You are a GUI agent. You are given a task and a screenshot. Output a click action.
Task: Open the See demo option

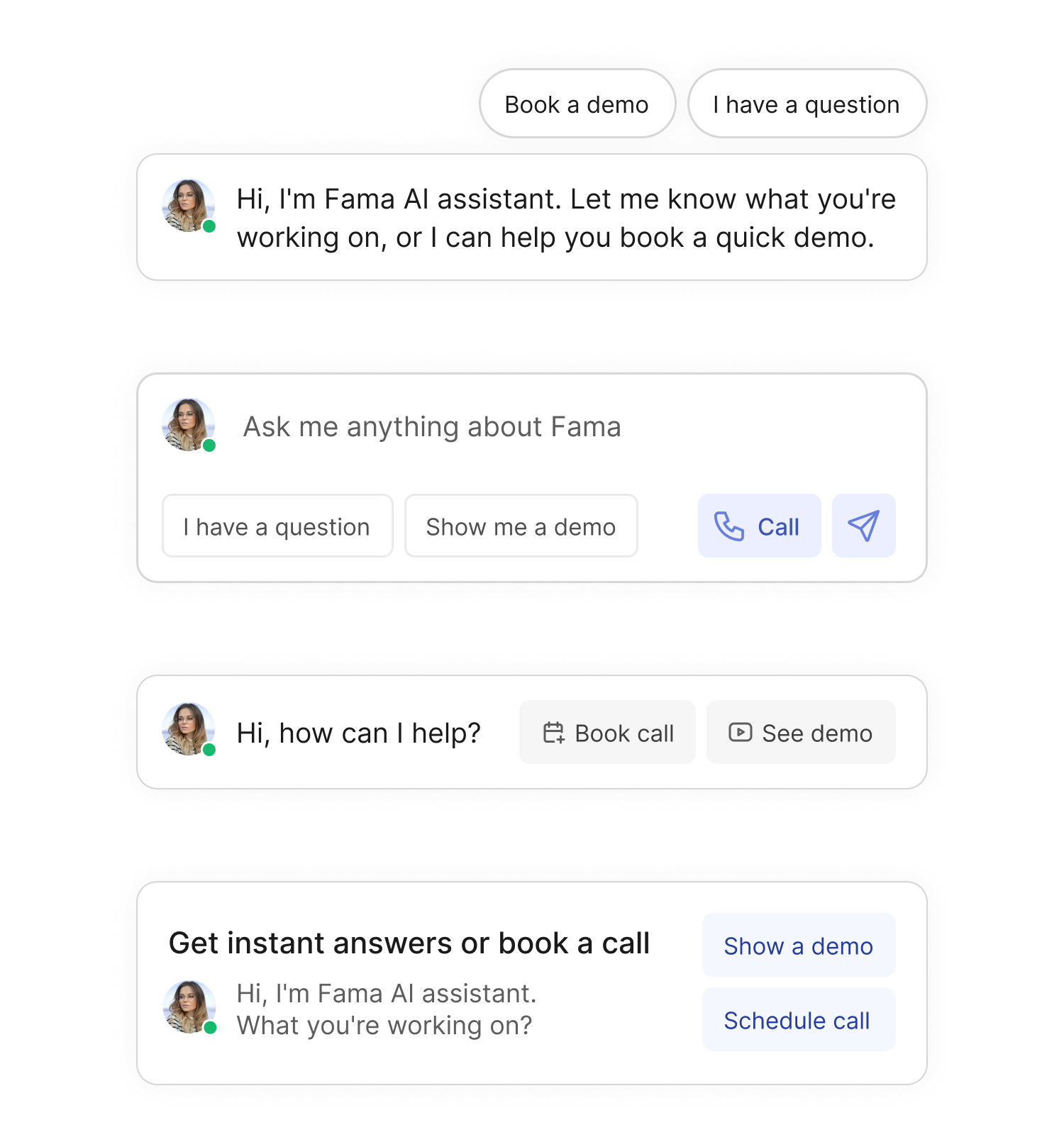pos(802,732)
